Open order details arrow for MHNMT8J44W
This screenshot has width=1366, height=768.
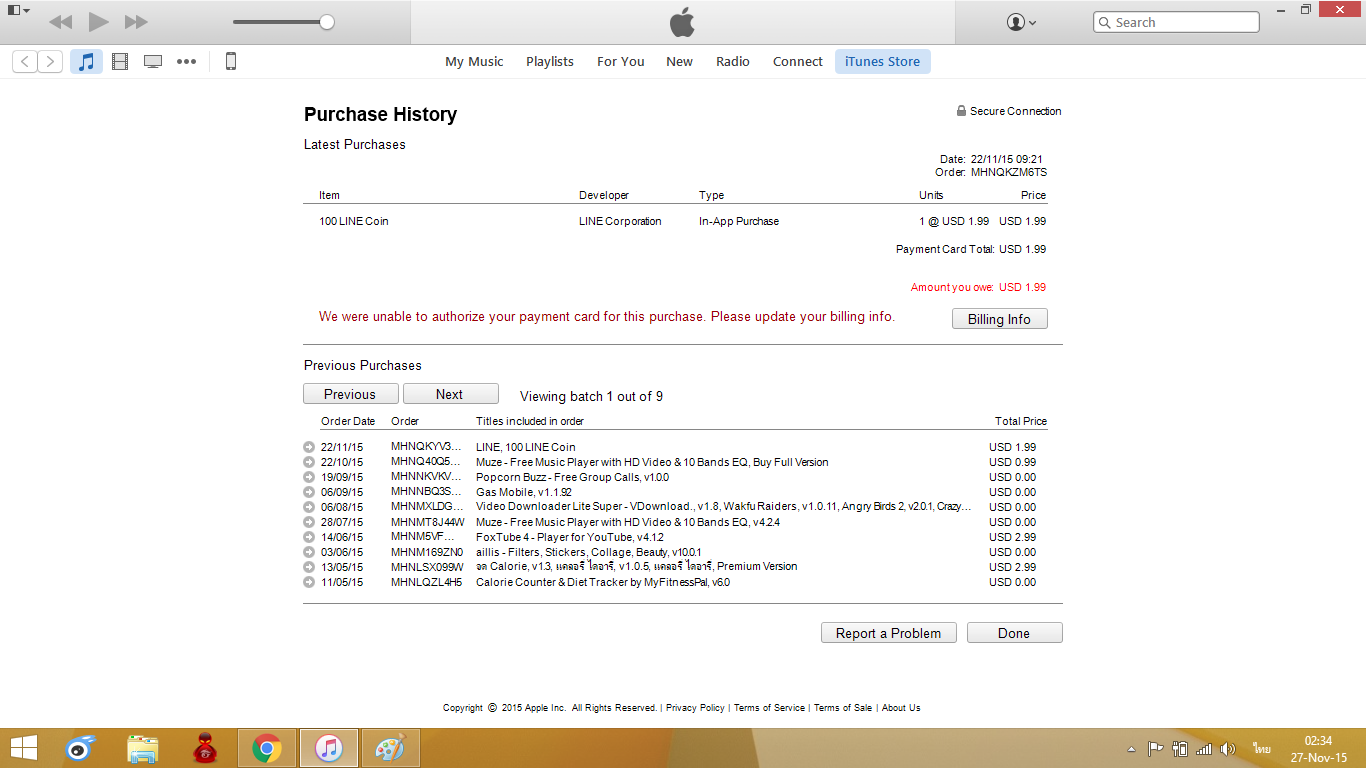[309, 522]
